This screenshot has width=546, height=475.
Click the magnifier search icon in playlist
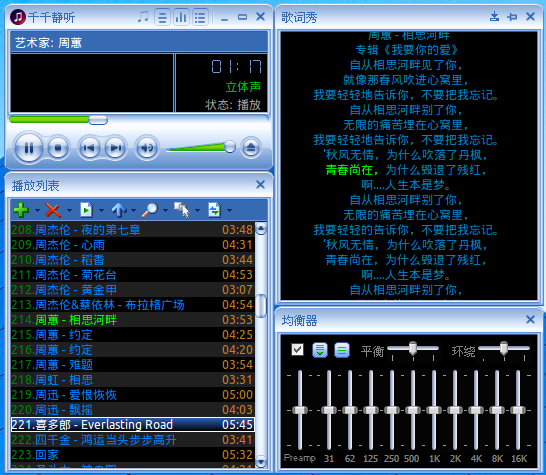pos(150,210)
